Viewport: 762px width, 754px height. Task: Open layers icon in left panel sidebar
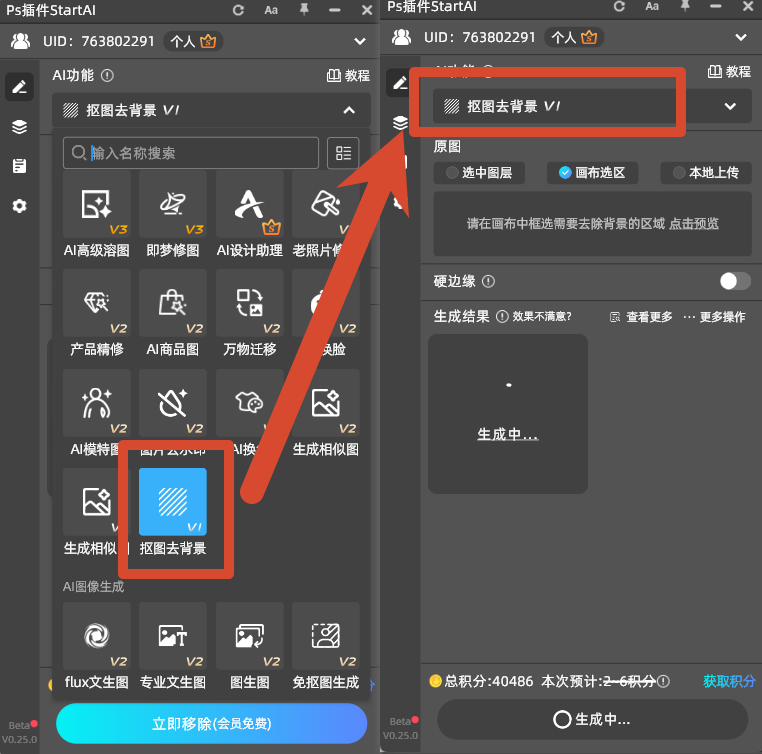(19, 127)
